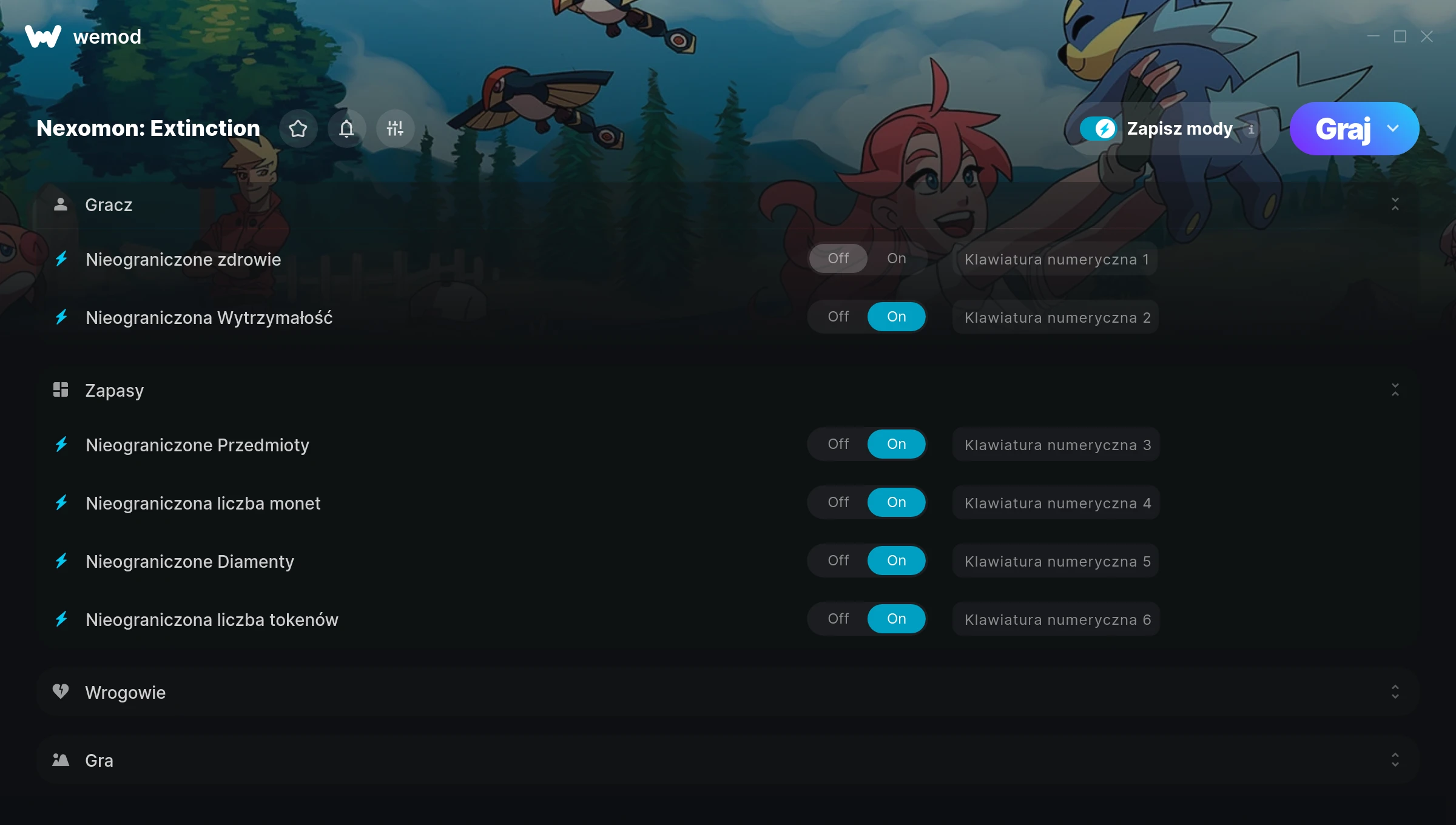This screenshot has height=825, width=1456.
Task: Open mod settings with the sliders icon
Action: (395, 129)
